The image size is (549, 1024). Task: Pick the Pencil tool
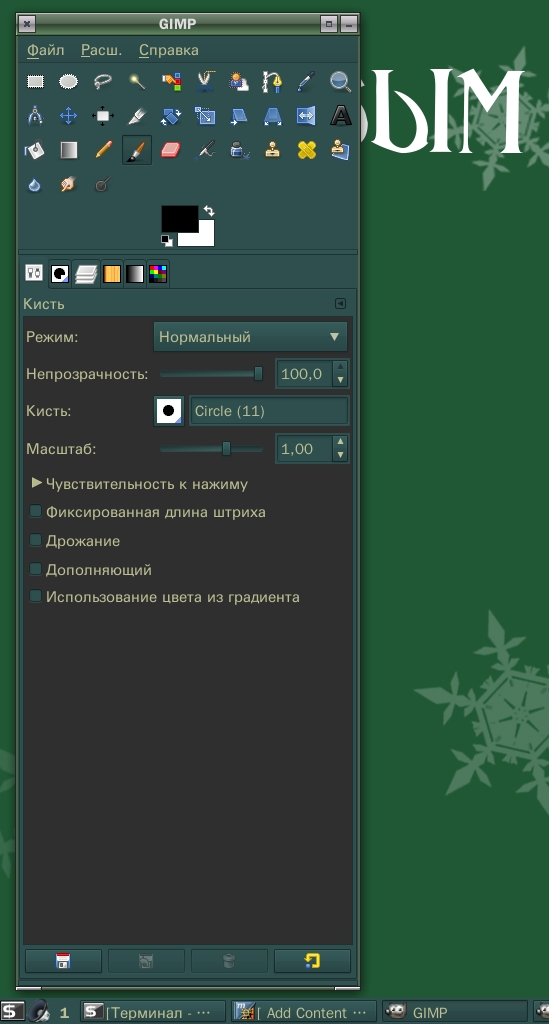102,150
